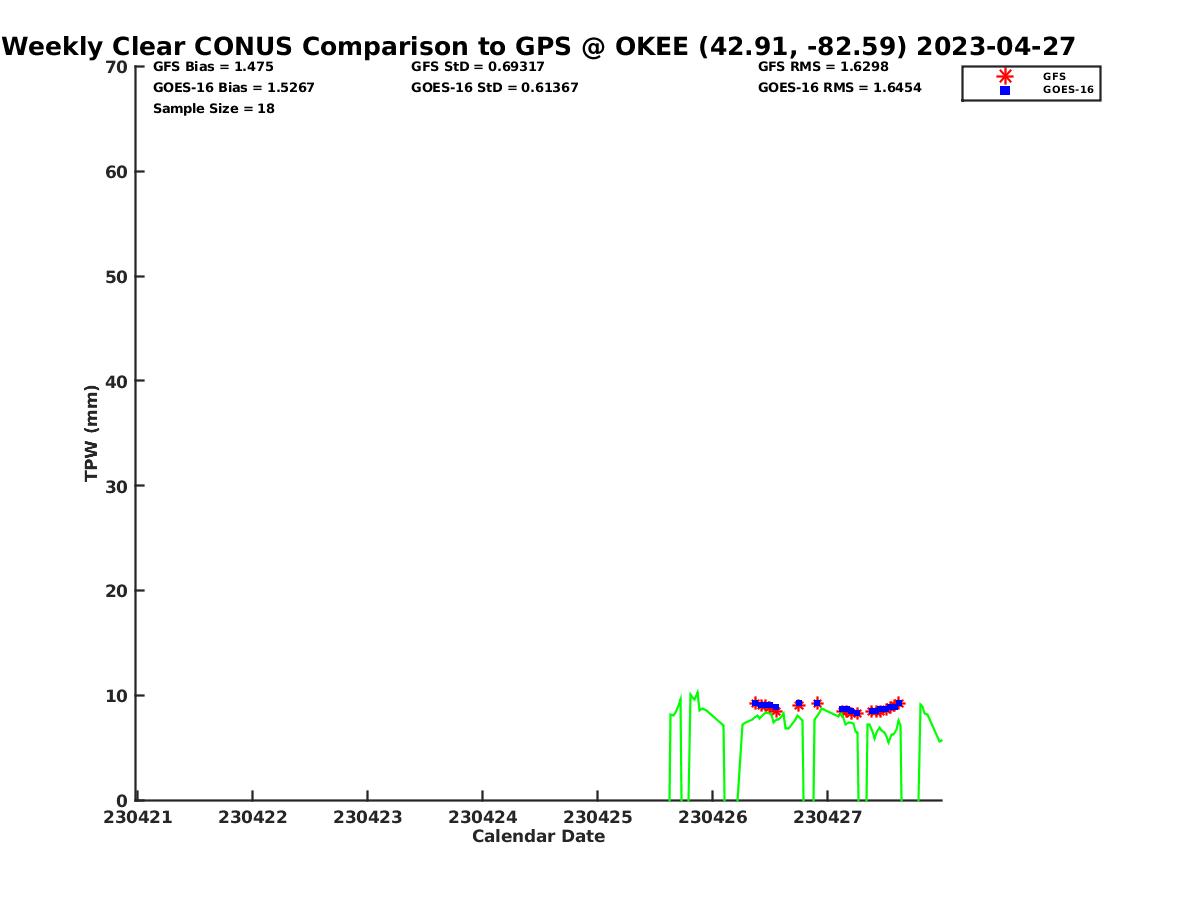Click the TPW (mm) y-axis label
The height and width of the screenshot is (900, 1200).
pyautogui.click(x=92, y=433)
